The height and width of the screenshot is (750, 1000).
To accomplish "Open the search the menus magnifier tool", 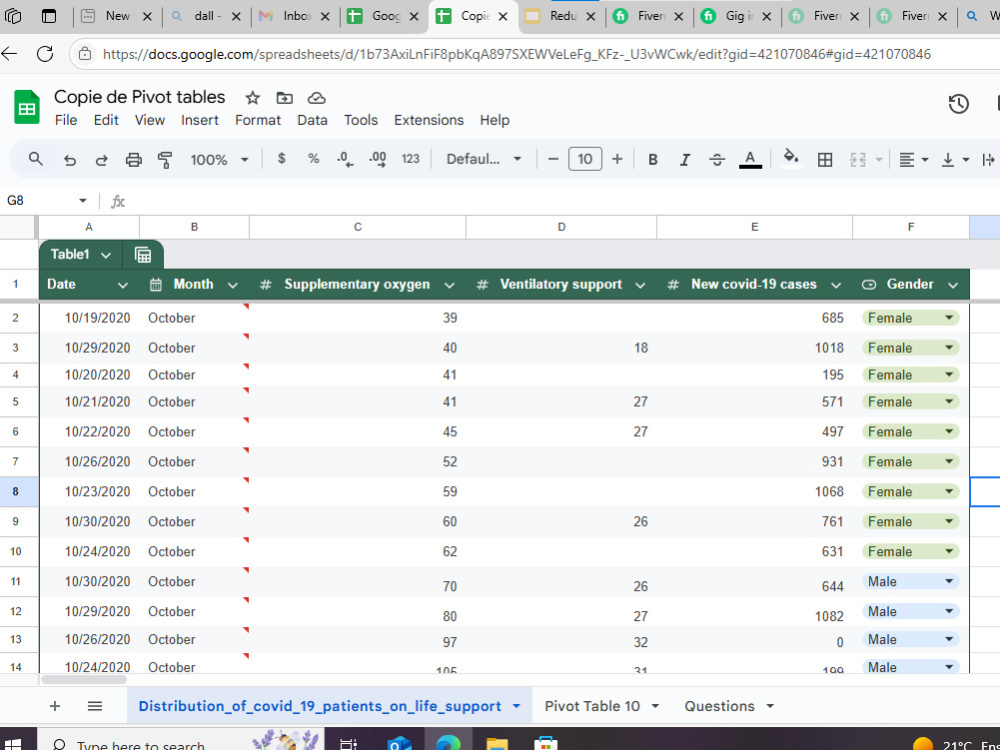I will coord(36,159).
